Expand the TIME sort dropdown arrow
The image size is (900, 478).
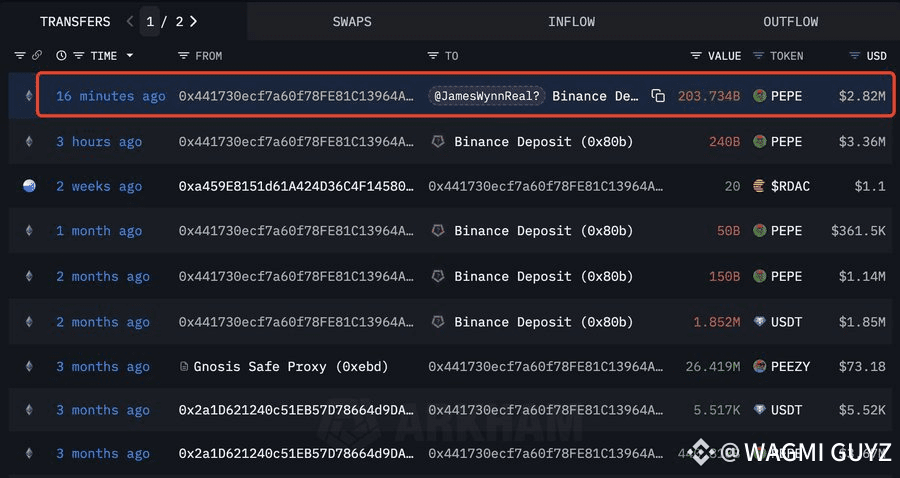tap(130, 56)
